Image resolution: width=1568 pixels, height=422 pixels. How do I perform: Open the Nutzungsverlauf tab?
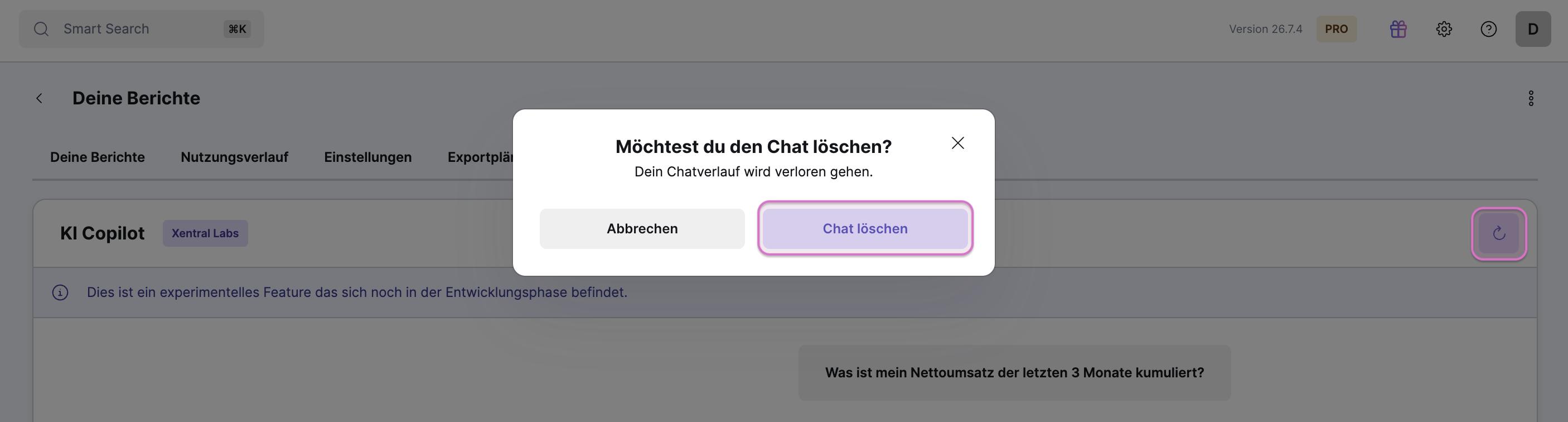(x=234, y=157)
